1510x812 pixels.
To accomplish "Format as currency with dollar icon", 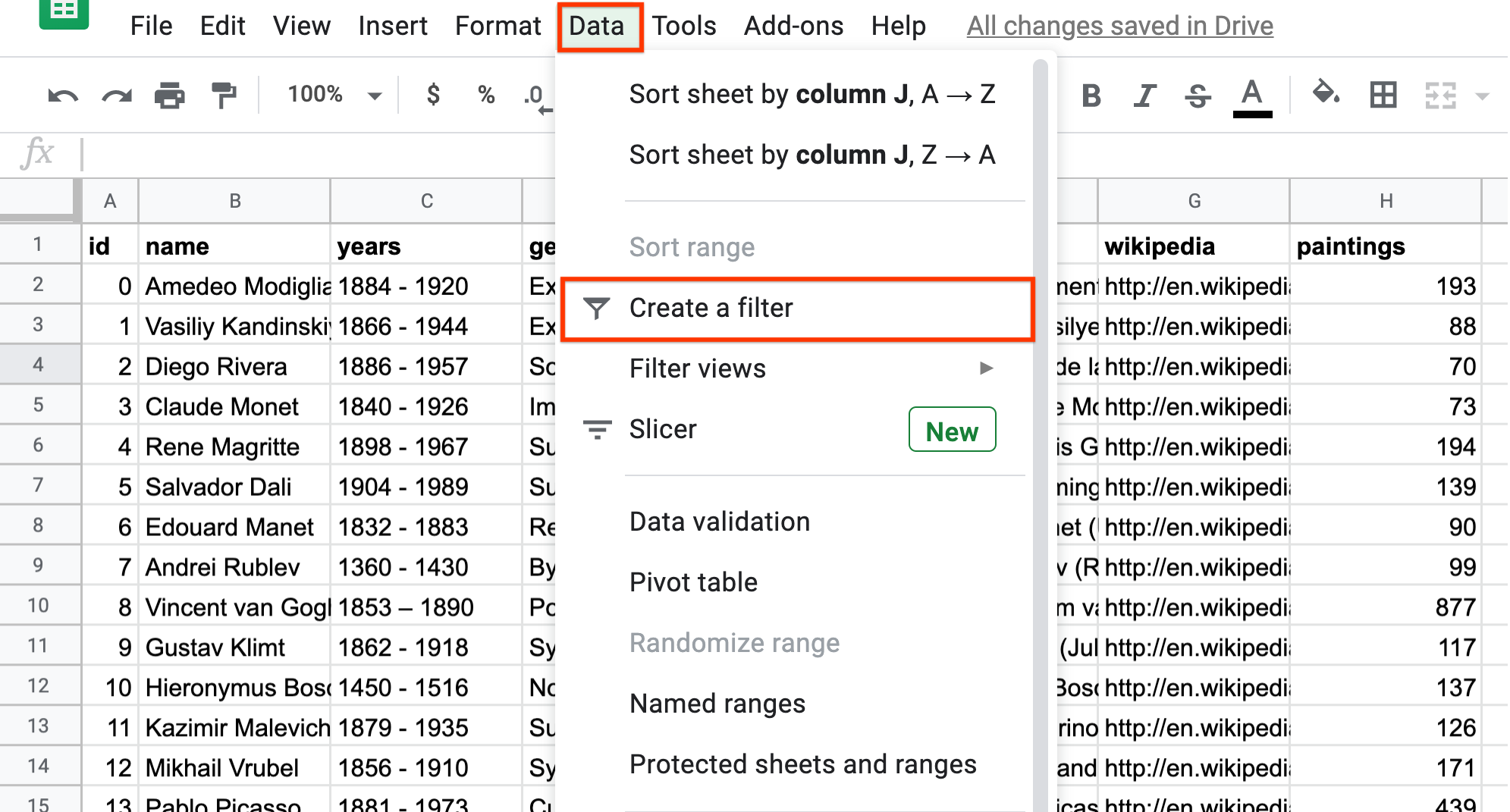I will point(433,95).
